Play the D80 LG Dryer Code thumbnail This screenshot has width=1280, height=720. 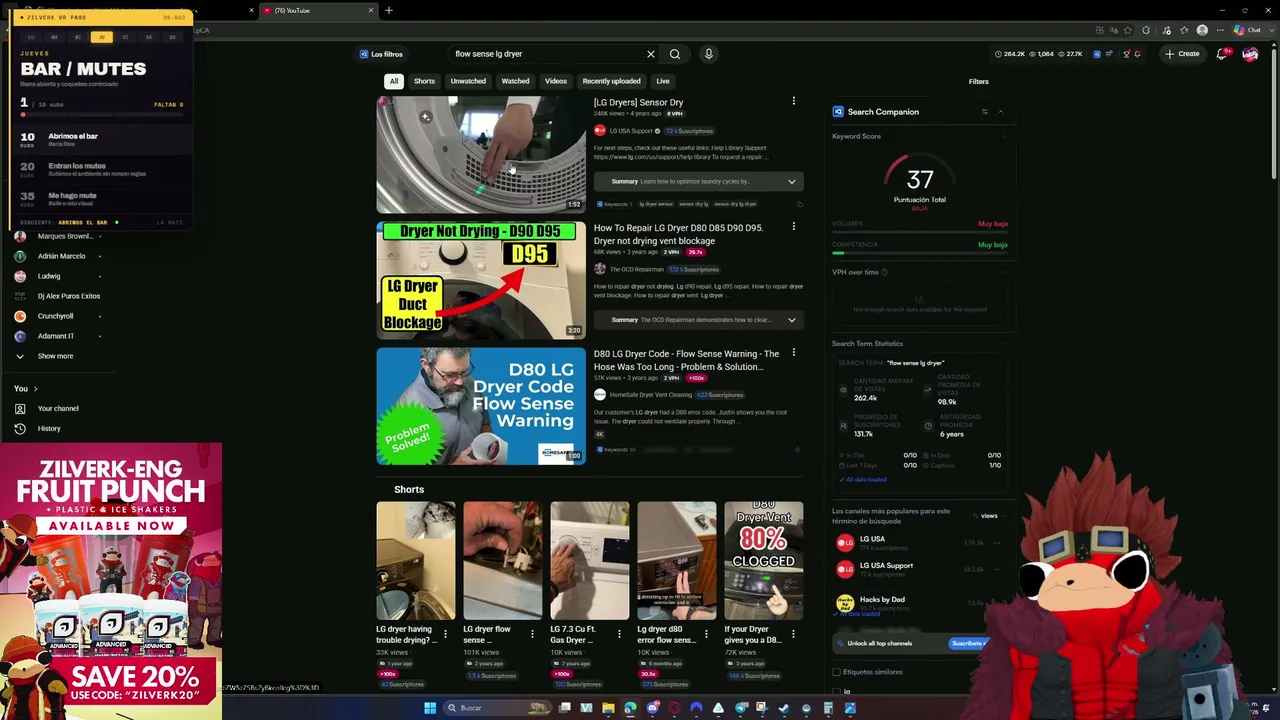481,407
